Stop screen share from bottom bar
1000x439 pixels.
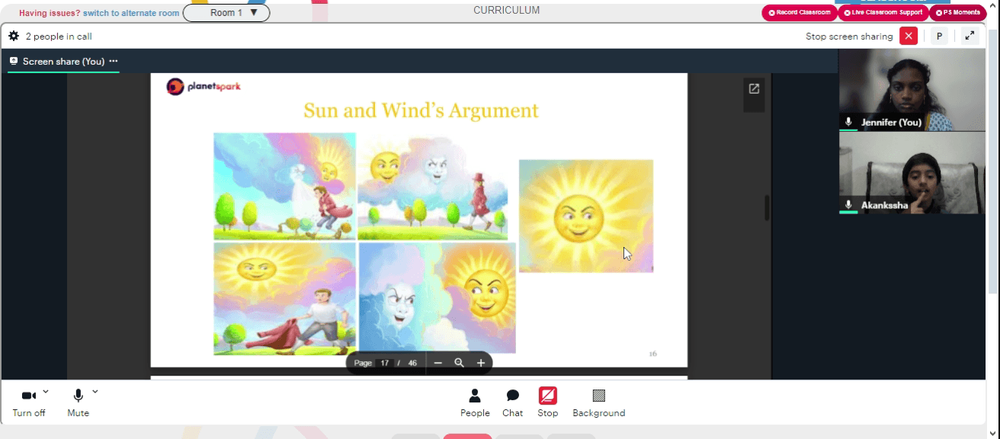[547, 403]
